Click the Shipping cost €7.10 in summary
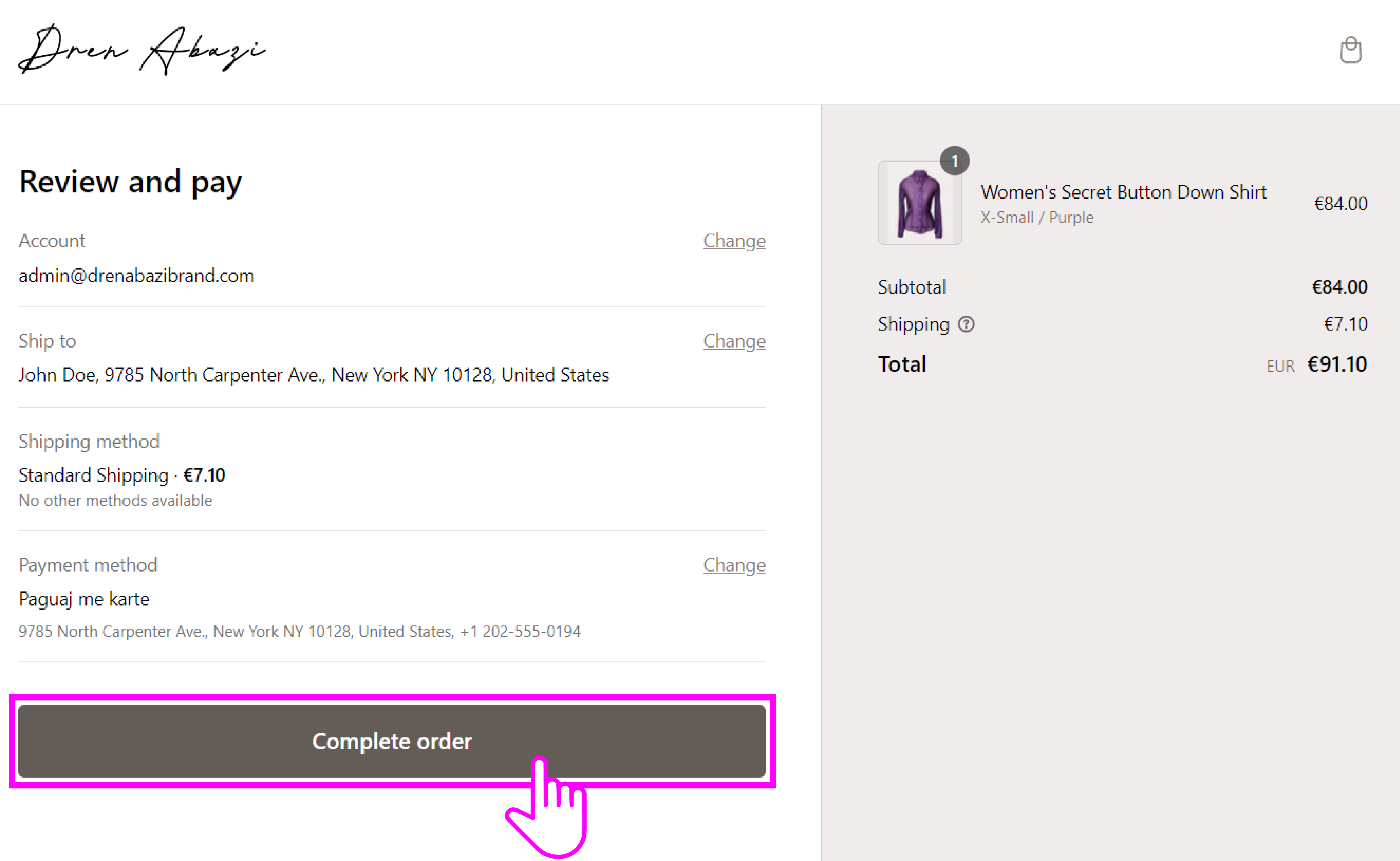Image resolution: width=1400 pixels, height=861 pixels. click(1345, 324)
